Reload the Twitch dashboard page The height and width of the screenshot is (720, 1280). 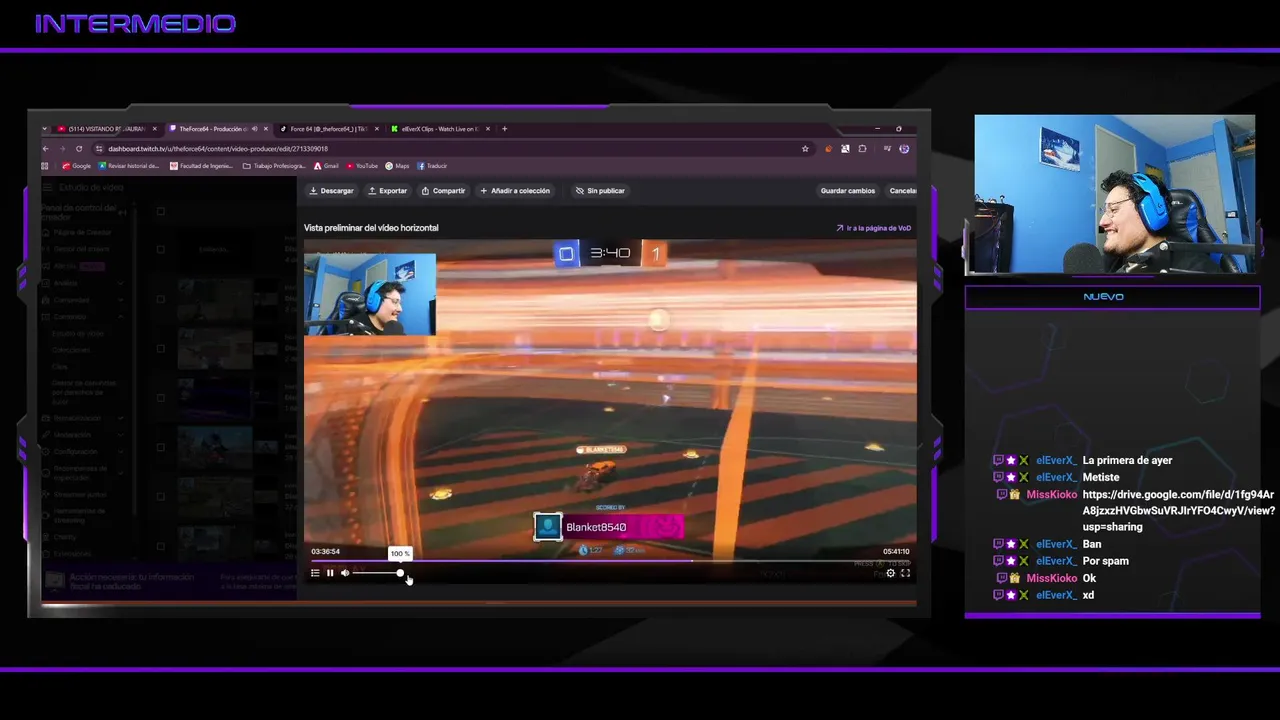79,149
